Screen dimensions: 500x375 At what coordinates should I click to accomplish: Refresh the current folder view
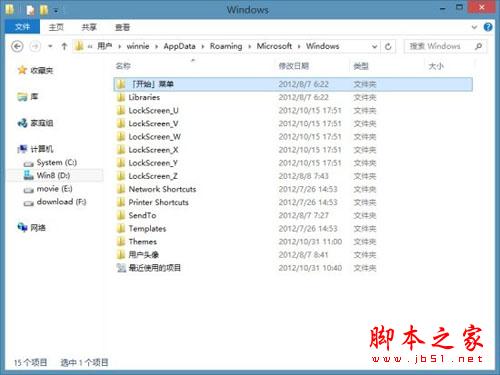click(x=388, y=46)
